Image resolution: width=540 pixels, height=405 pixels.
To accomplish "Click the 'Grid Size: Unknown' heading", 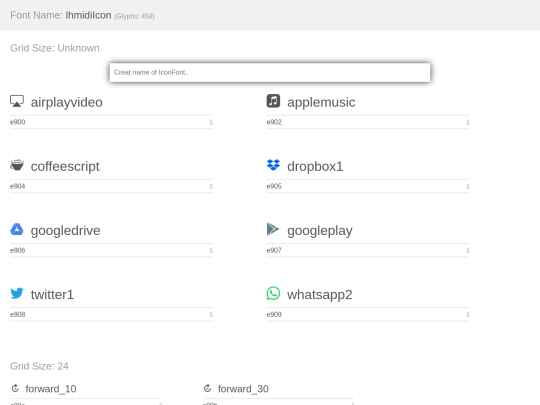I will coord(55,48).
